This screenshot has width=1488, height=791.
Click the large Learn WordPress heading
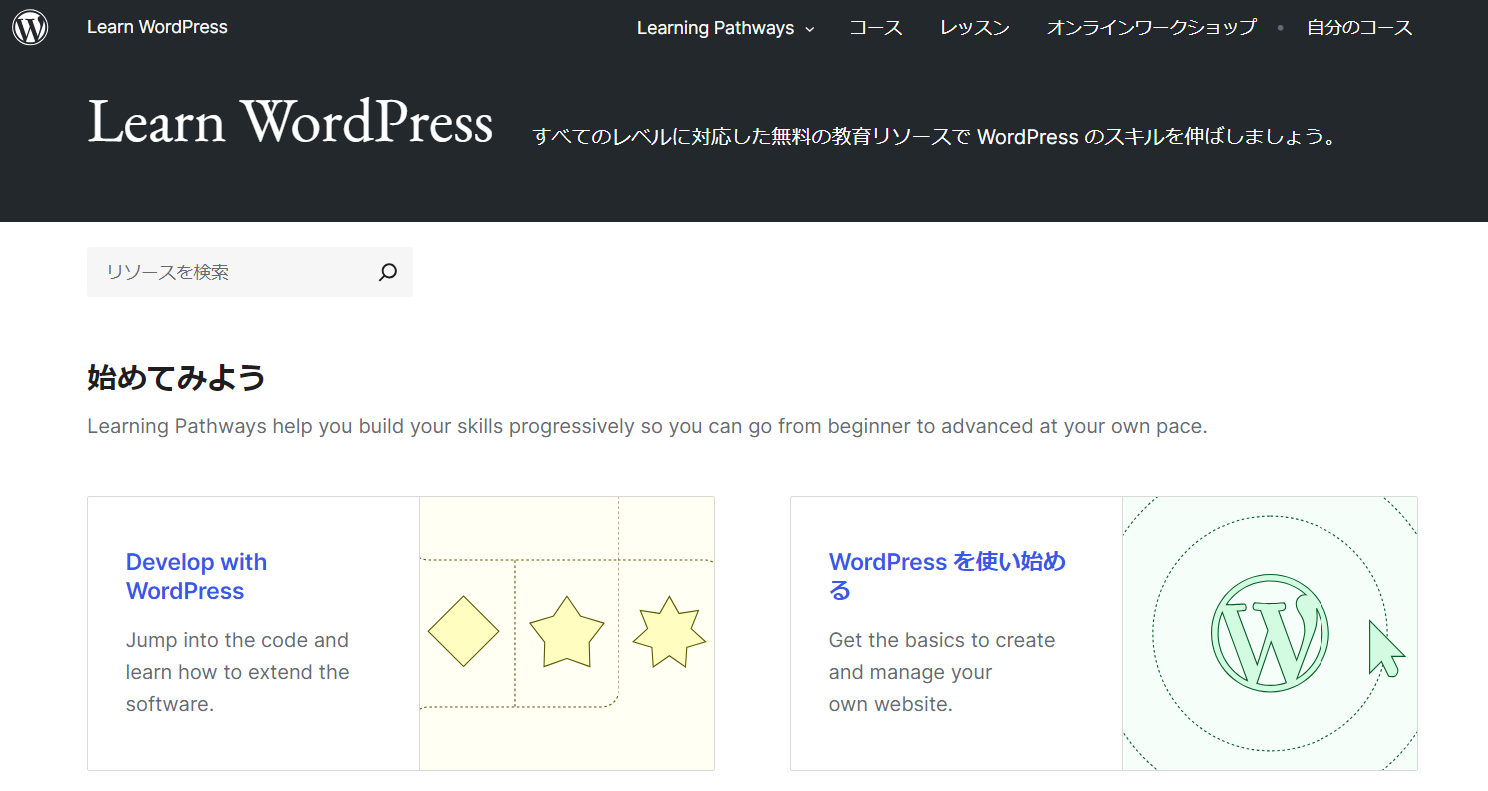tap(290, 122)
